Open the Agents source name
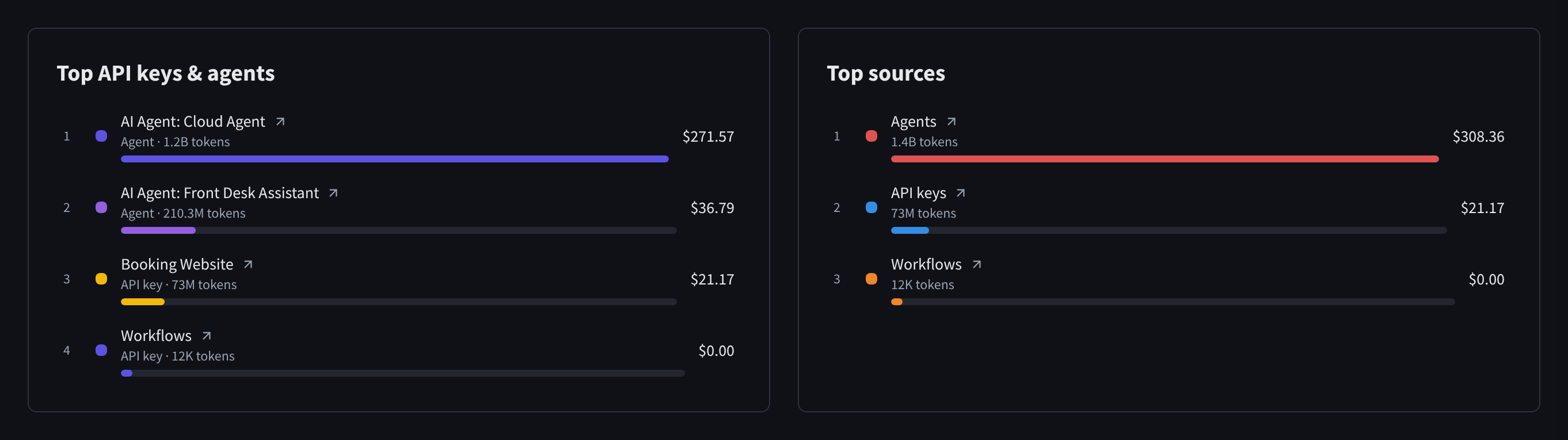Image resolution: width=1568 pixels, height=440 pixels. point(914,122)
